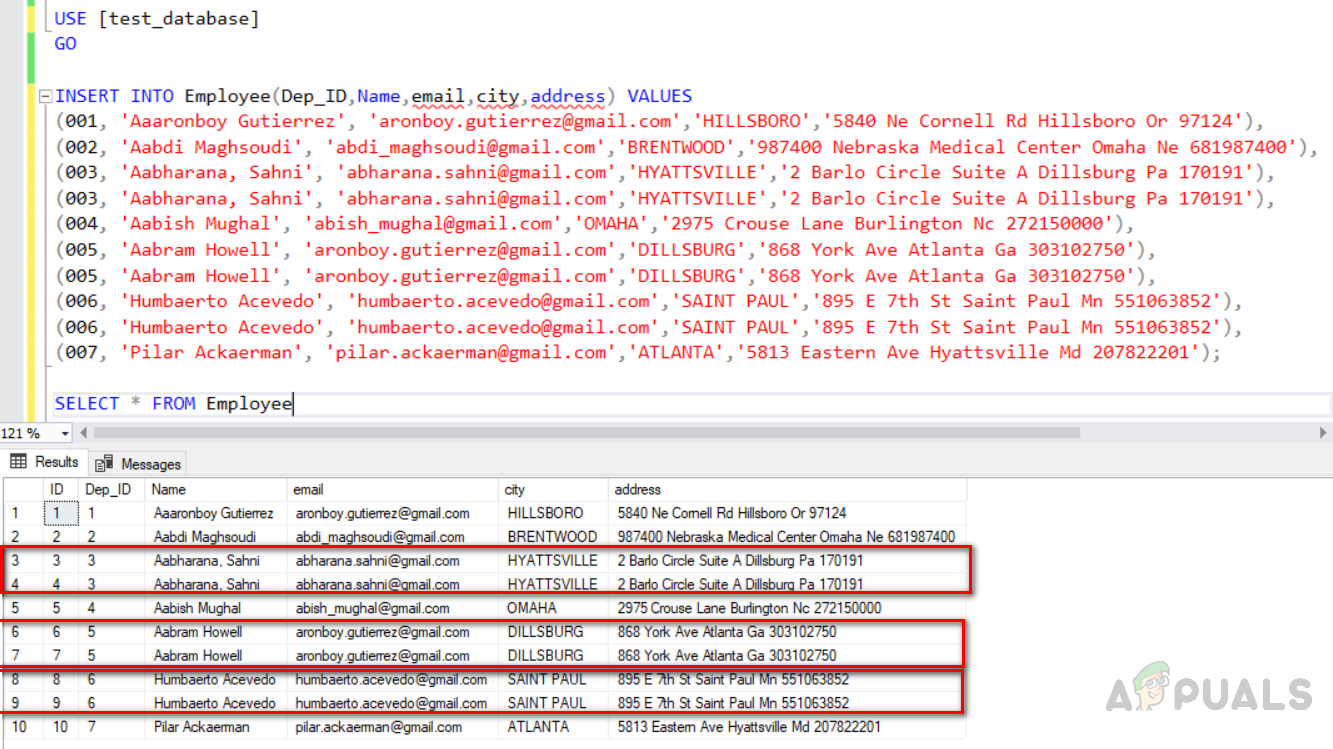
Task: Select the Name column header
Action: pyautogui.click(x=168, y=489)
